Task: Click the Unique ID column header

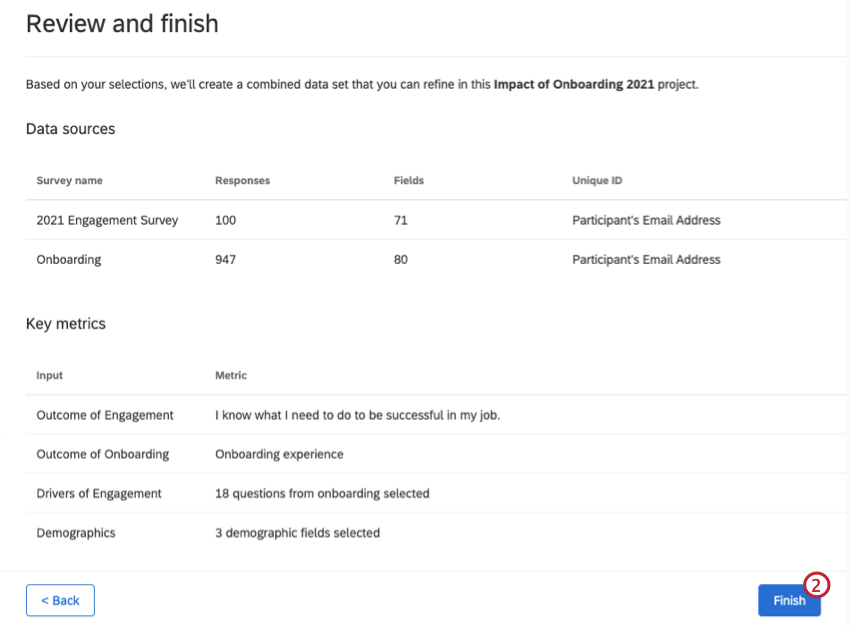Action: (596, 180)
